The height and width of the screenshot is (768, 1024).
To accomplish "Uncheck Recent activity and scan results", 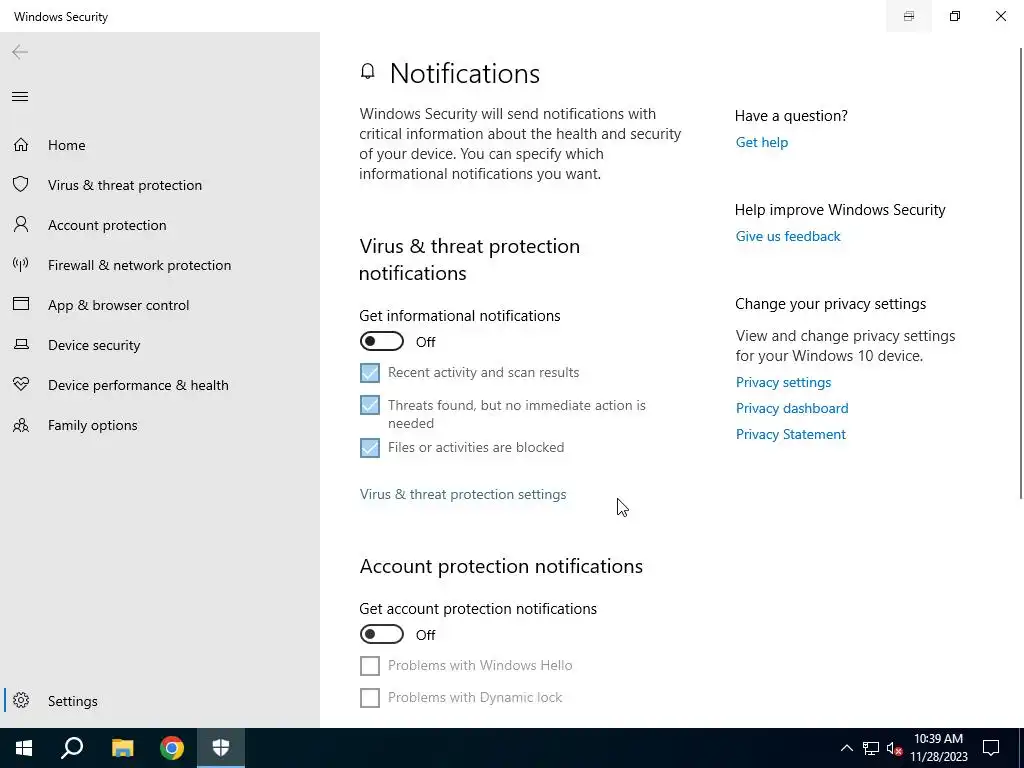I will 370,372.
